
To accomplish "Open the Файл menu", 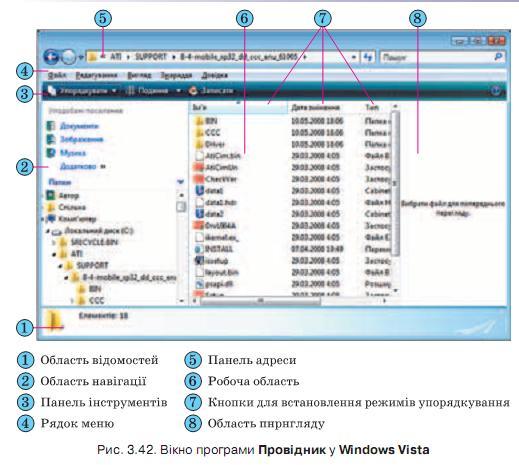I will 57,76.
